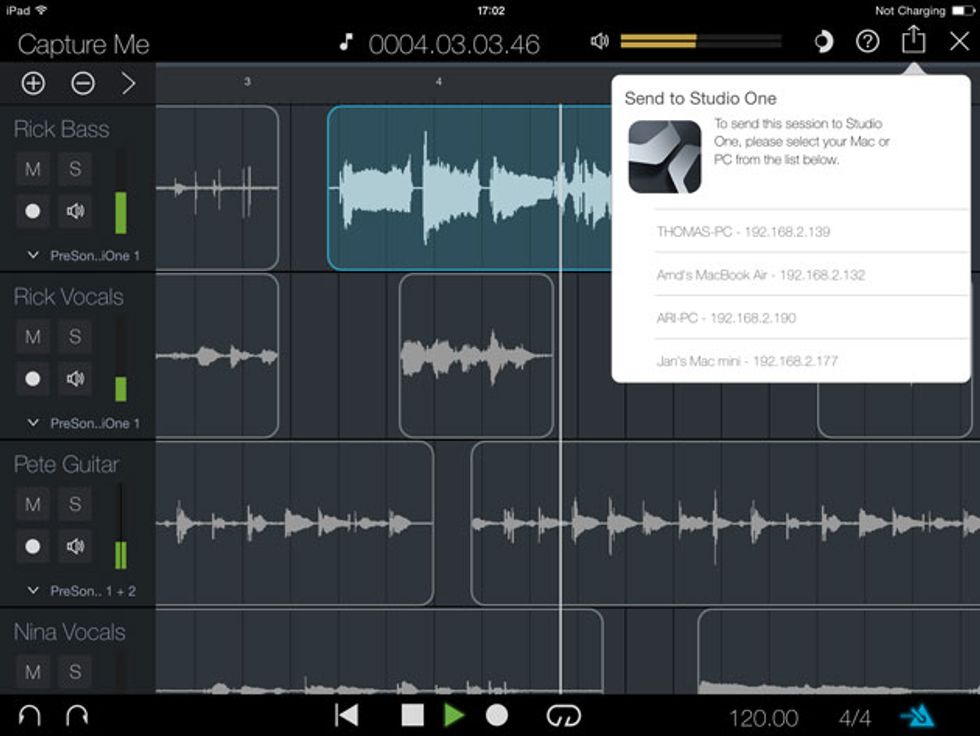Toggle loop mode in transport bar

pyautogui.click(x=561, y=716)
